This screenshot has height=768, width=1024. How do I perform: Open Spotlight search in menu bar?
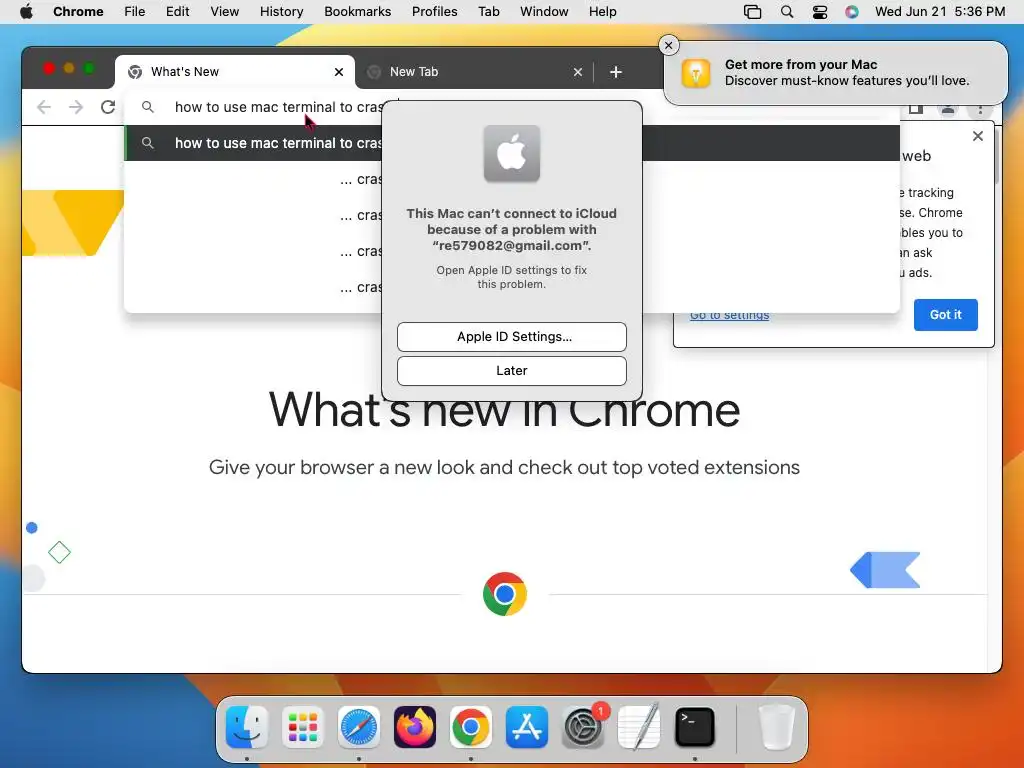click(787, 12)
